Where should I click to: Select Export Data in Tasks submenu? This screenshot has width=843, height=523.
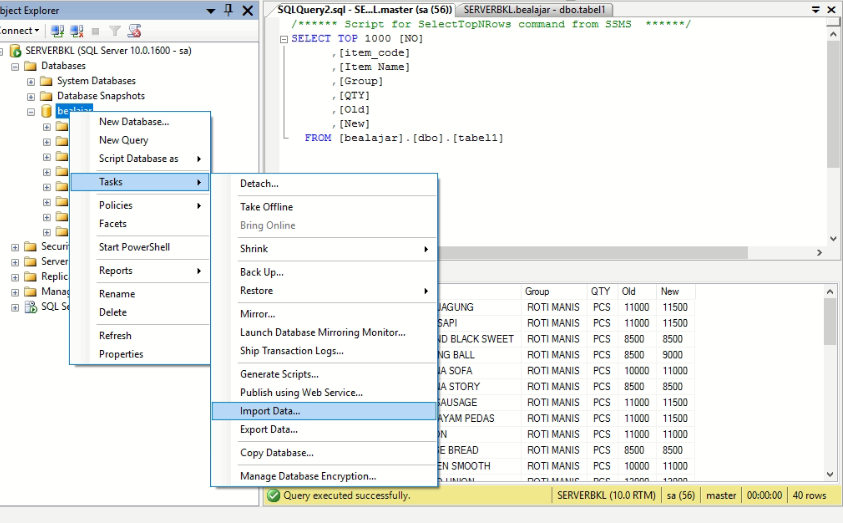[324, 429]
